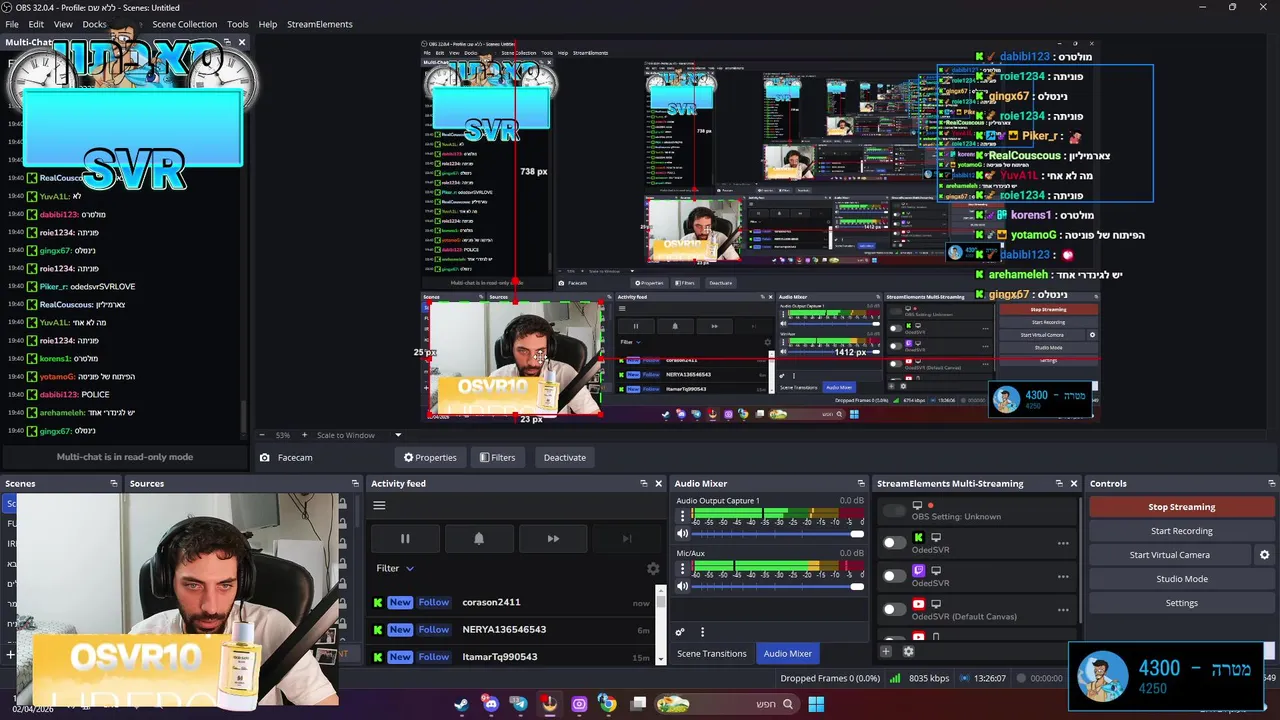Open Discord from the taskbar
The width and height of the screenshot is (1280, 720).
coord(490,704)
